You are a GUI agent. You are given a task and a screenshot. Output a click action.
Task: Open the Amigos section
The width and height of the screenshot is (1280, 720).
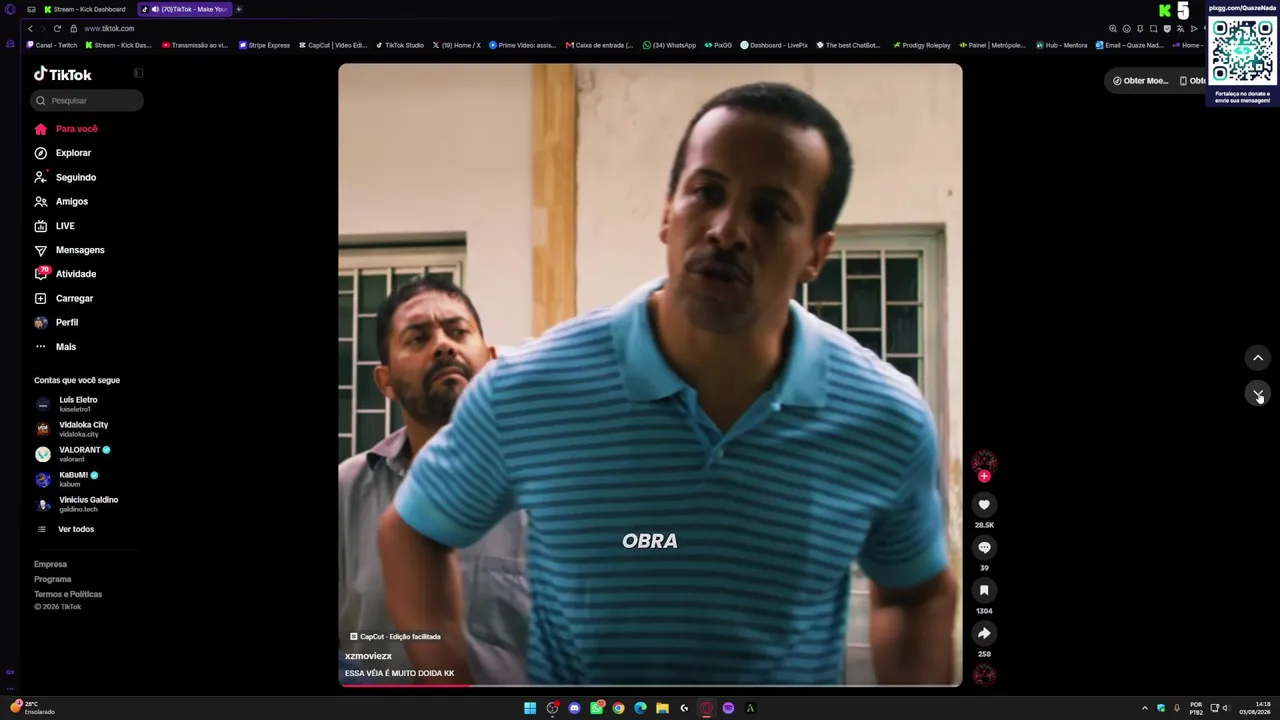click(61, 202)
